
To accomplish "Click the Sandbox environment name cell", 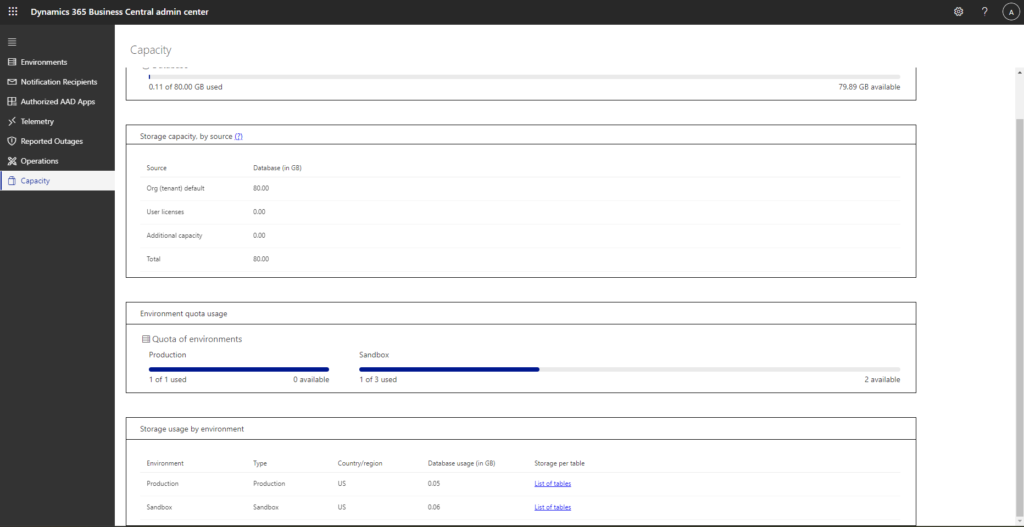I will 159,507.
